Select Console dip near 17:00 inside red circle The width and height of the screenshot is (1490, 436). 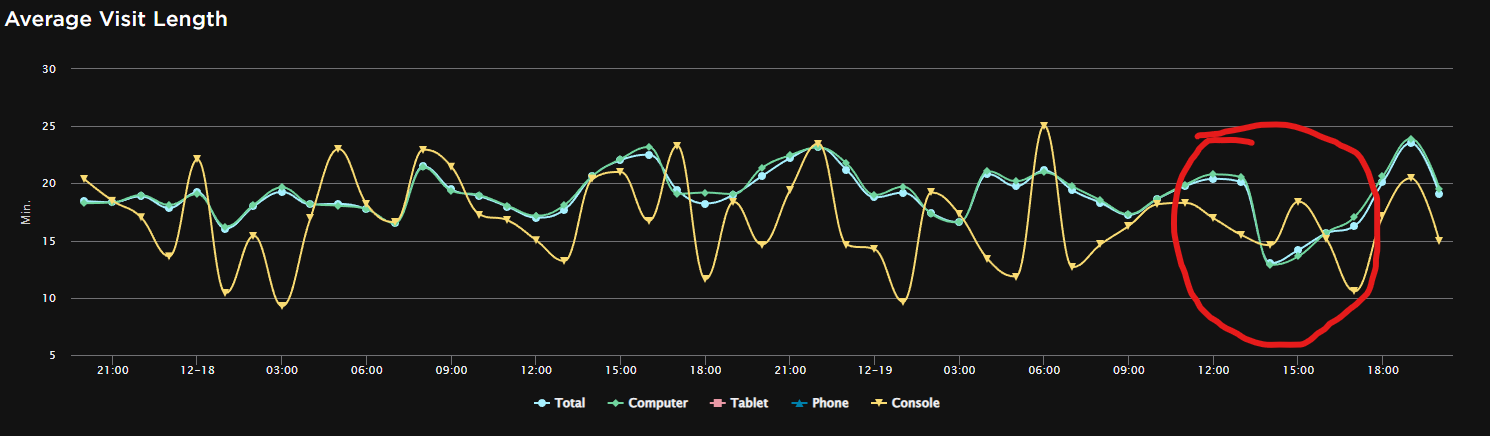point(1354,291)
